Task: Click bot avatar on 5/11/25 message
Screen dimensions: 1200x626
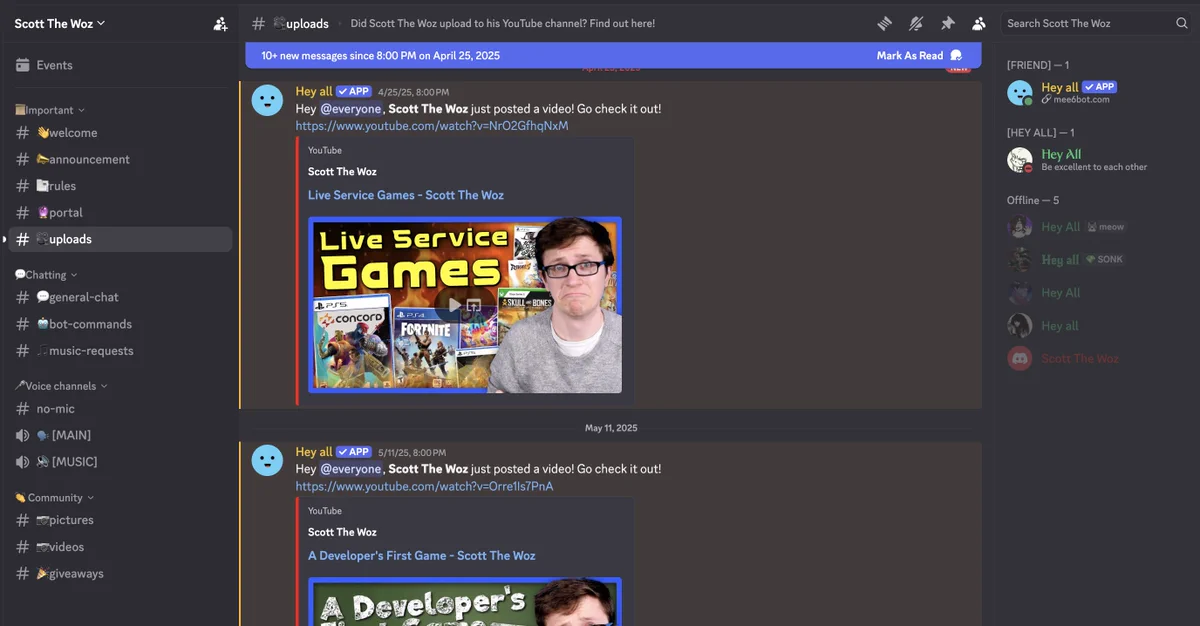Action: 267,460
